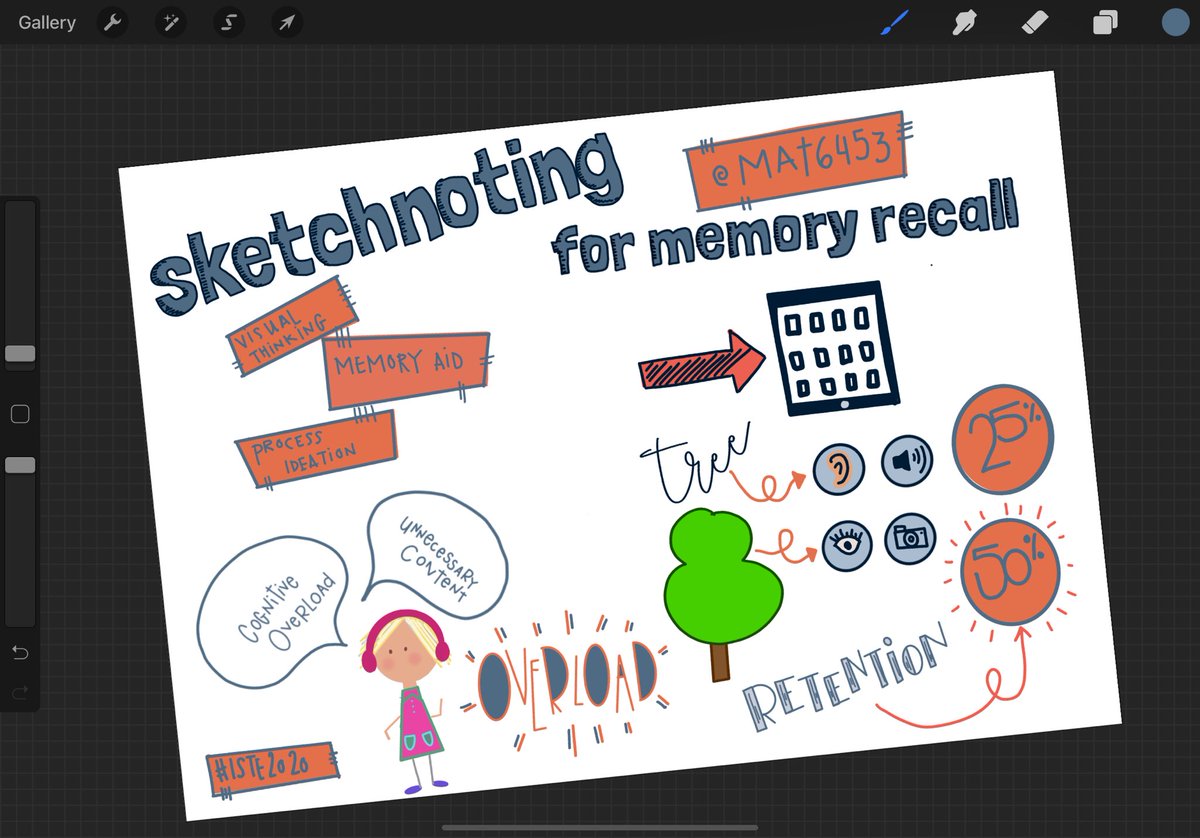This screenshot has width=1200, height=838.
Task: Tap the 'PROCESS IDEATION' orange label
Action: (316, 448)
